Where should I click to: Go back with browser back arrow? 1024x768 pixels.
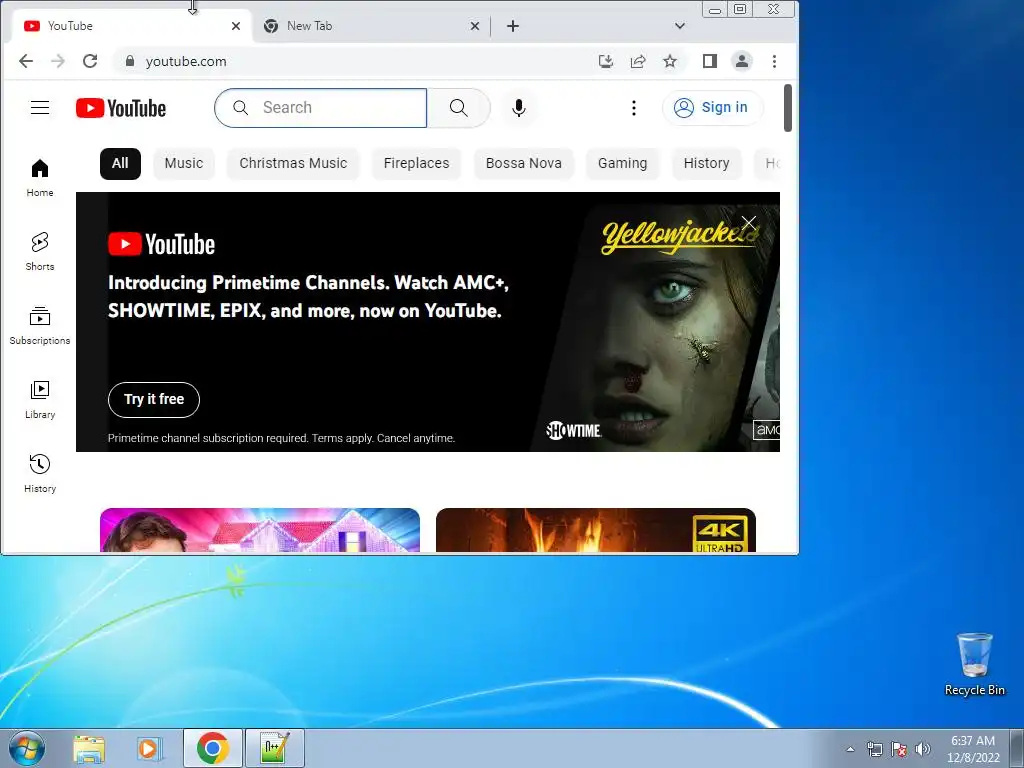click(25, 61)
